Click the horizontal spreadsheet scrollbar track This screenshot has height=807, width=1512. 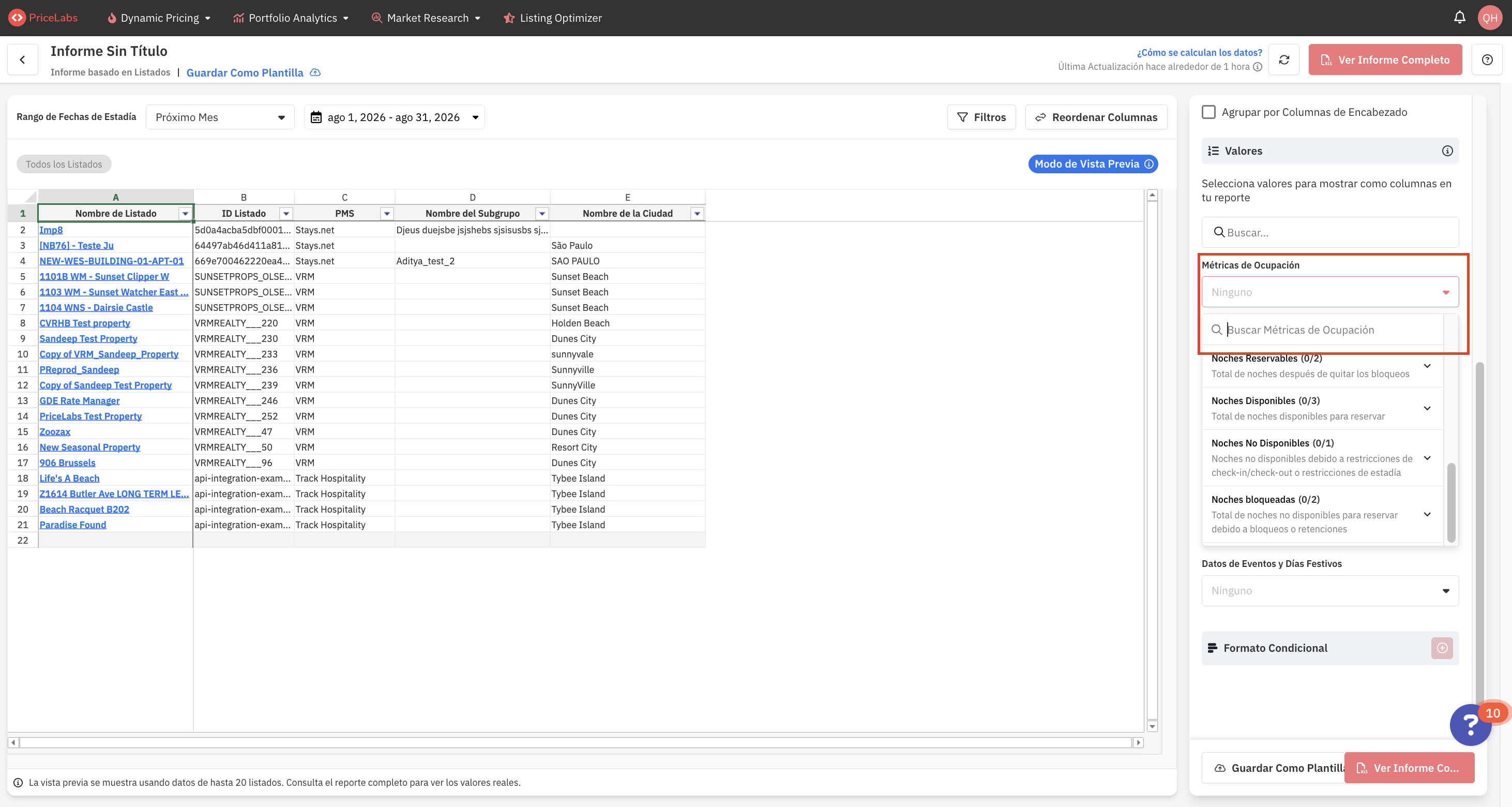(x=575, y=742)
